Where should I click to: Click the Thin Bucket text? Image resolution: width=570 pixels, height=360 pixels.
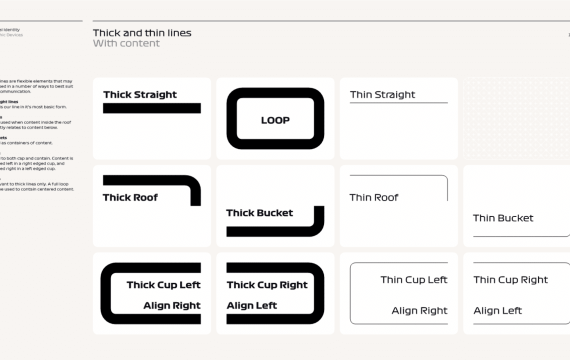tap(503, 218)
